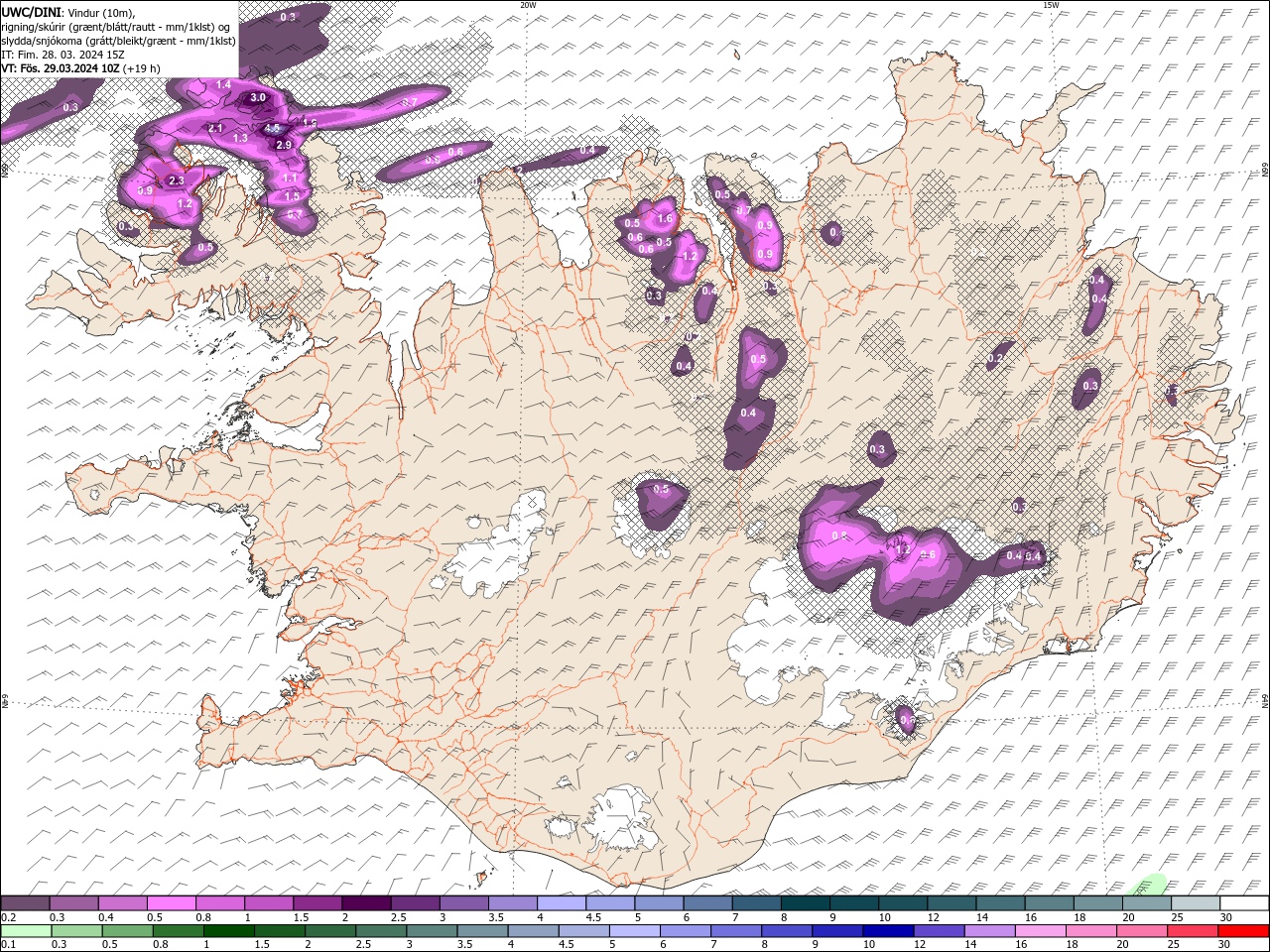This screenshot has height=952, width=1270.
Task: Pick the lower legend swatch between 0.5 and 0.8
Action: point(128,931)
